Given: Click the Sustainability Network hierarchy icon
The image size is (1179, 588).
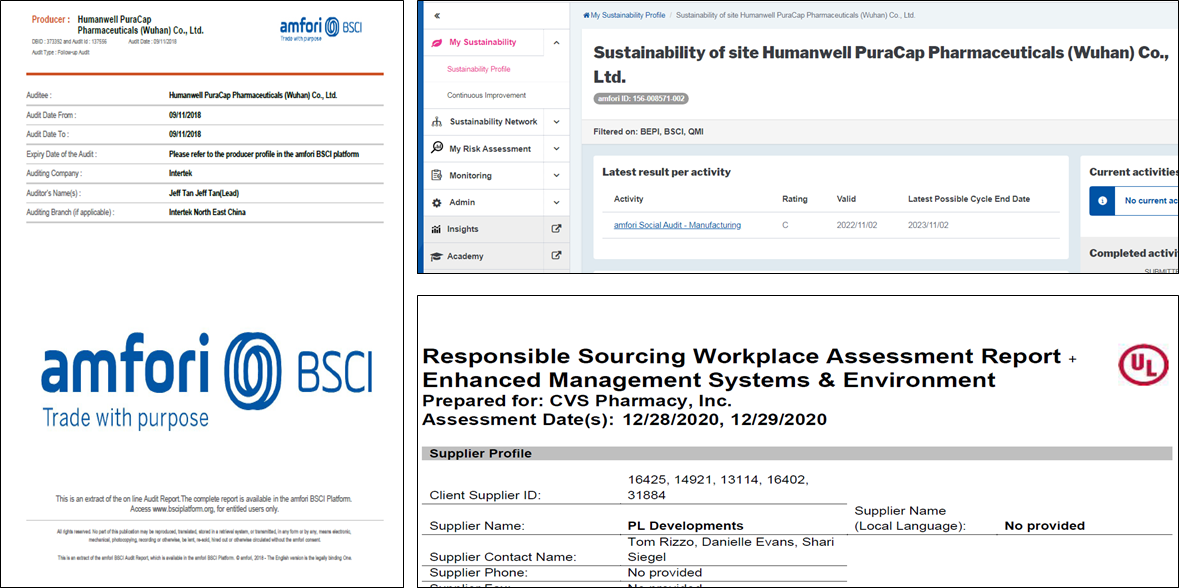Looking at the screenshot, I should [x=437, y=122].
